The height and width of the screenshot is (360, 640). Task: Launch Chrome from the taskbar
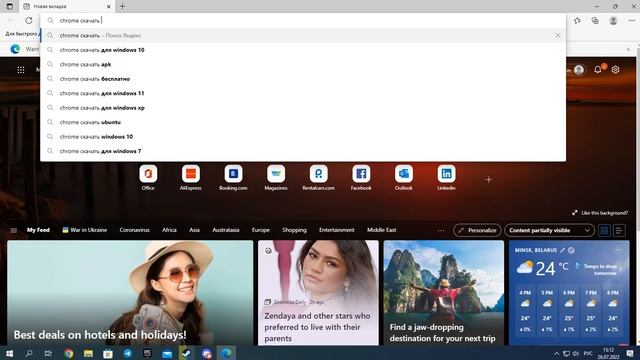coord(69,353)
